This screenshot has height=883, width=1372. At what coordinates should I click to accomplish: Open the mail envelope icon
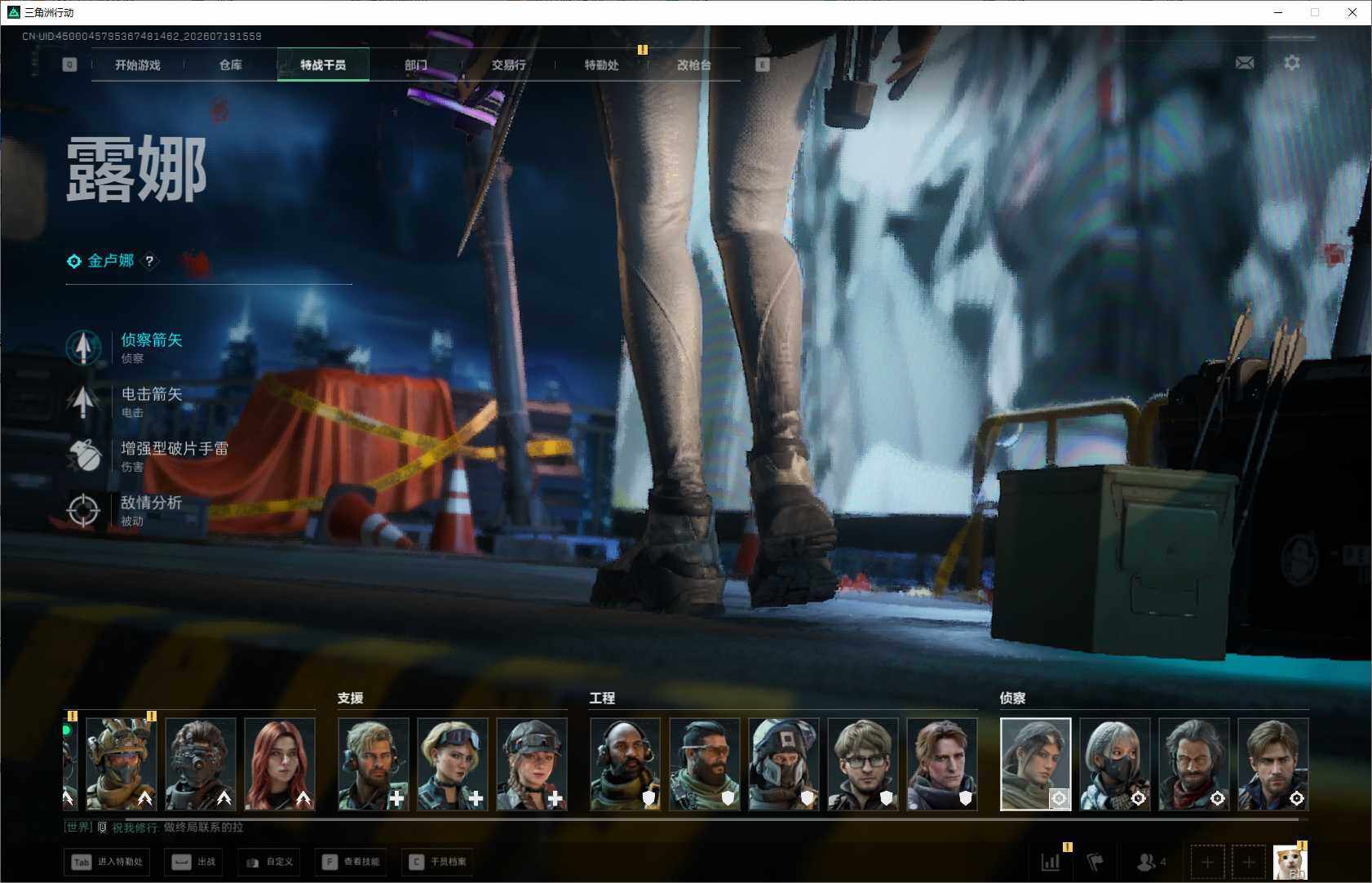[x=1245, y=63]
